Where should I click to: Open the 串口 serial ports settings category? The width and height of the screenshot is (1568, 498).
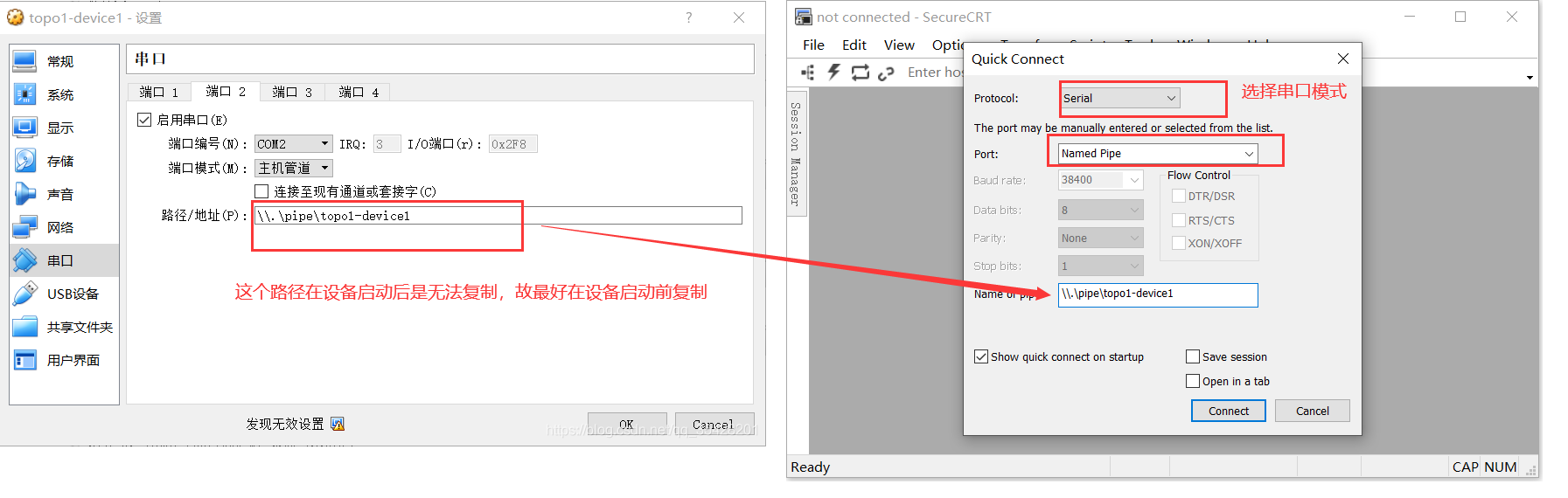click(x=59, y=260)
